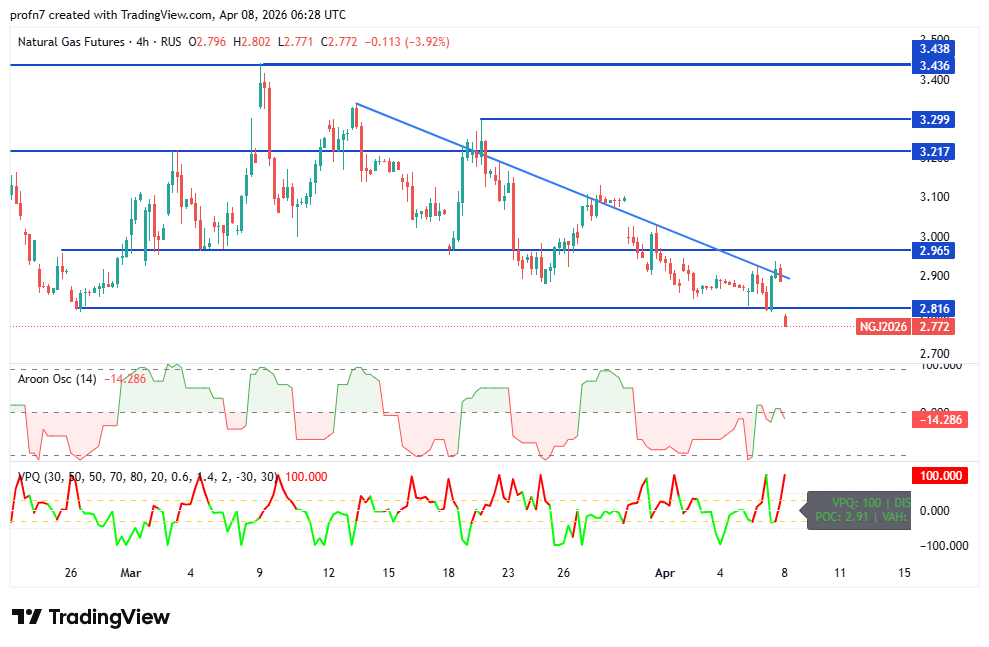Click the 2.900 price axis tick

tap(934, 276)
